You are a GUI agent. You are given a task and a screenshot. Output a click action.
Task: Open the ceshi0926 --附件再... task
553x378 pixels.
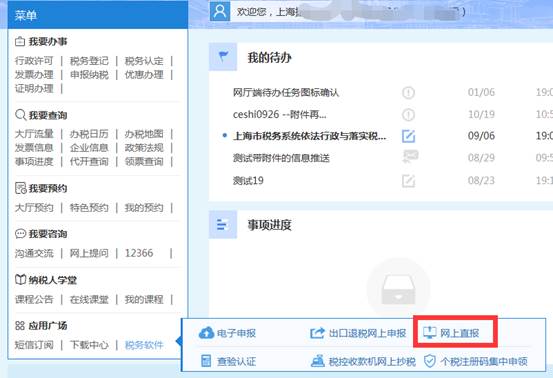[x=279, y=115]
